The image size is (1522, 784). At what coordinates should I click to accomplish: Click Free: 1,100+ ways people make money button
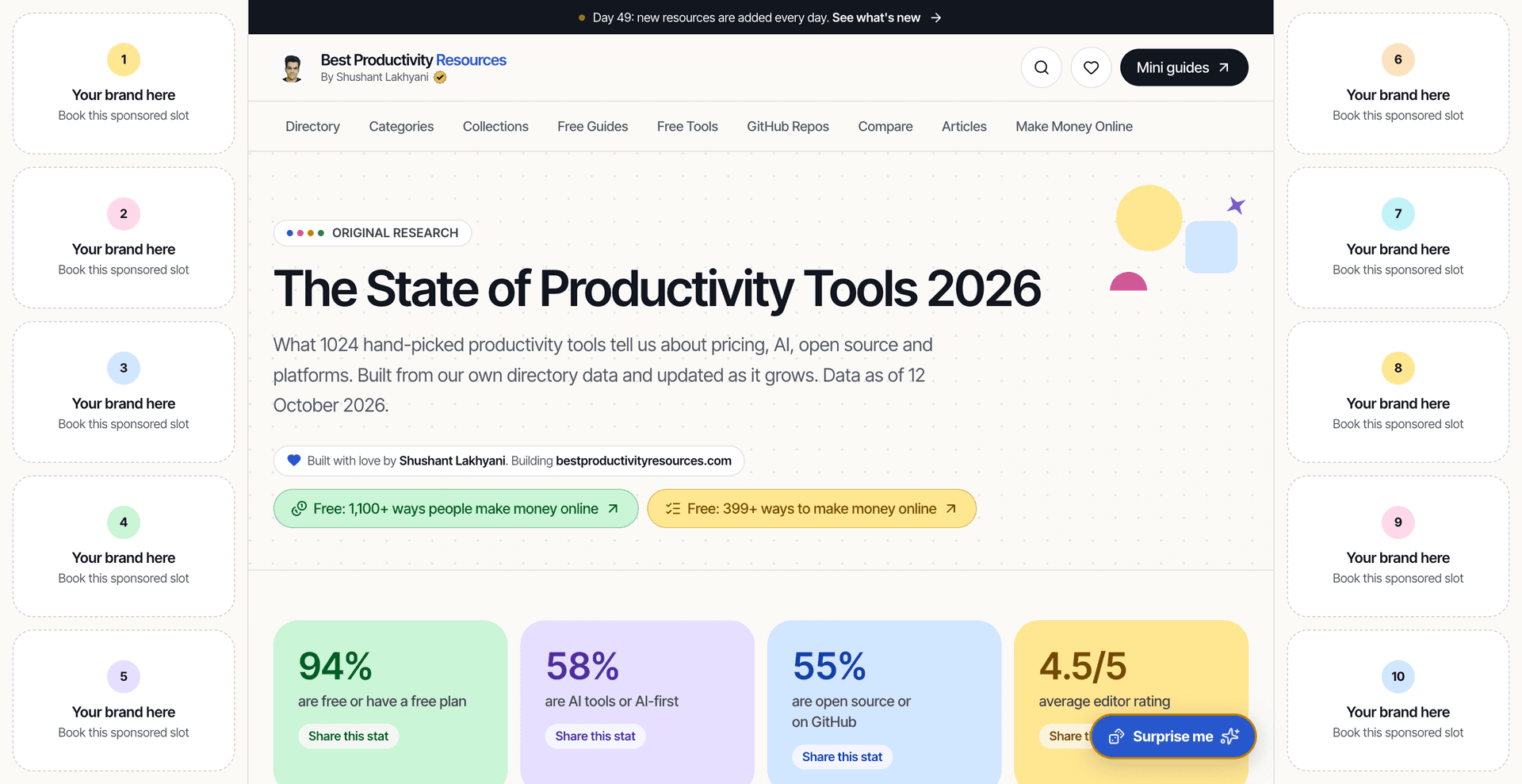tap(456, 508)
